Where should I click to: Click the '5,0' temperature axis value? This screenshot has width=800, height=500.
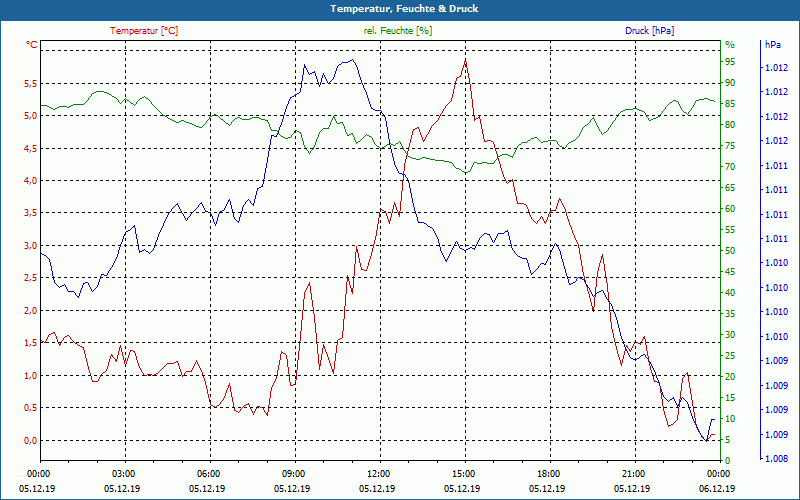(31, 115)
